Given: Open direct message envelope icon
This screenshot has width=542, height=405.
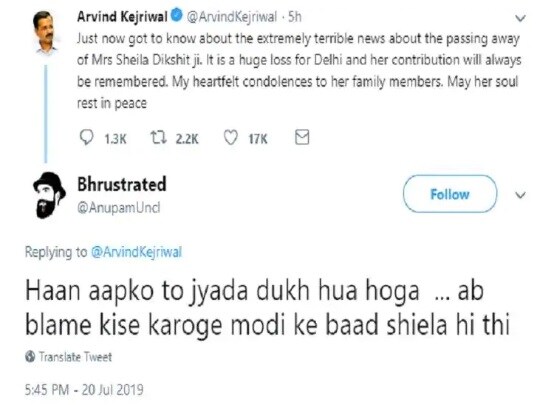Looking at the screenshot, I should point(302,137).
